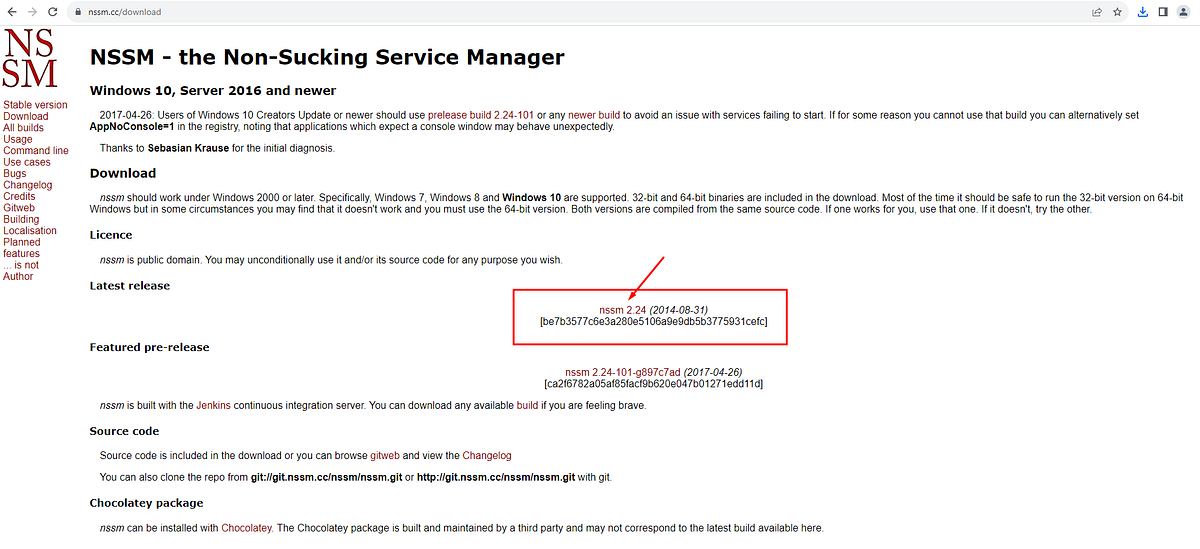Image resolution: width=1200 pixels, height=549 pixels.
Task: View site info via the lock icon
Action: 78,12
